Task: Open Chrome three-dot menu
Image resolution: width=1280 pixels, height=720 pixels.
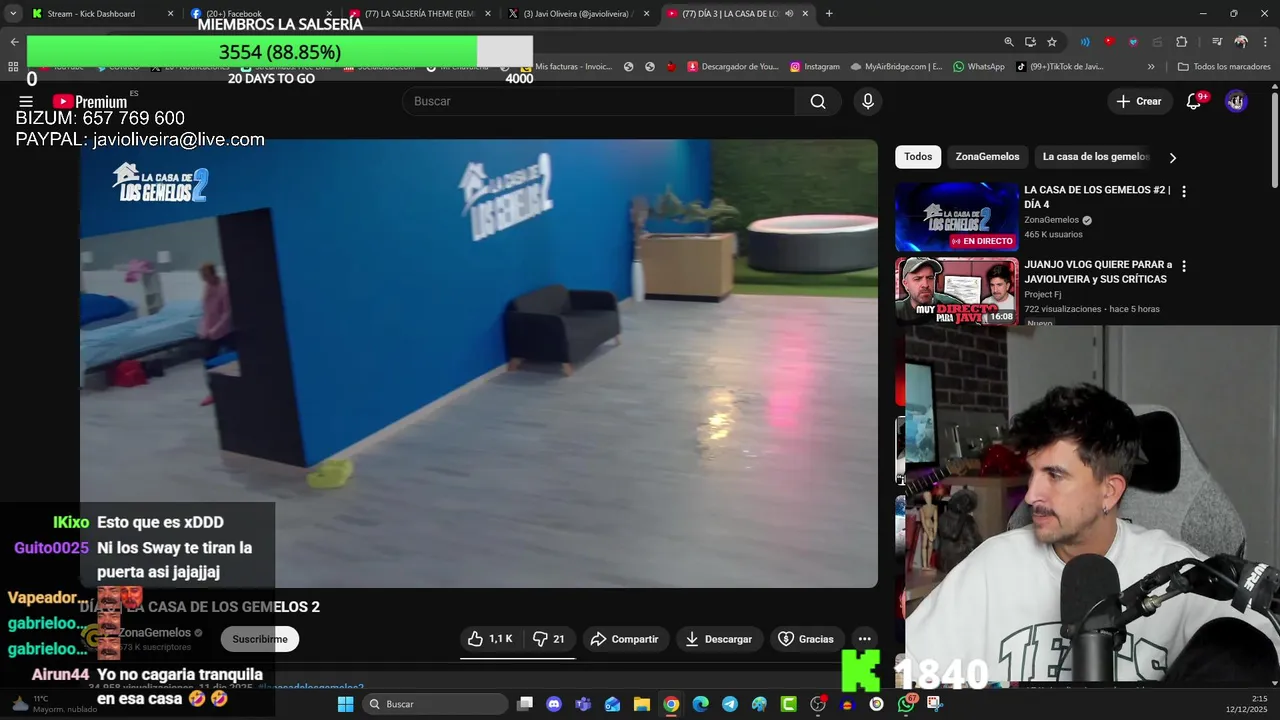Action: point(1264,42)
